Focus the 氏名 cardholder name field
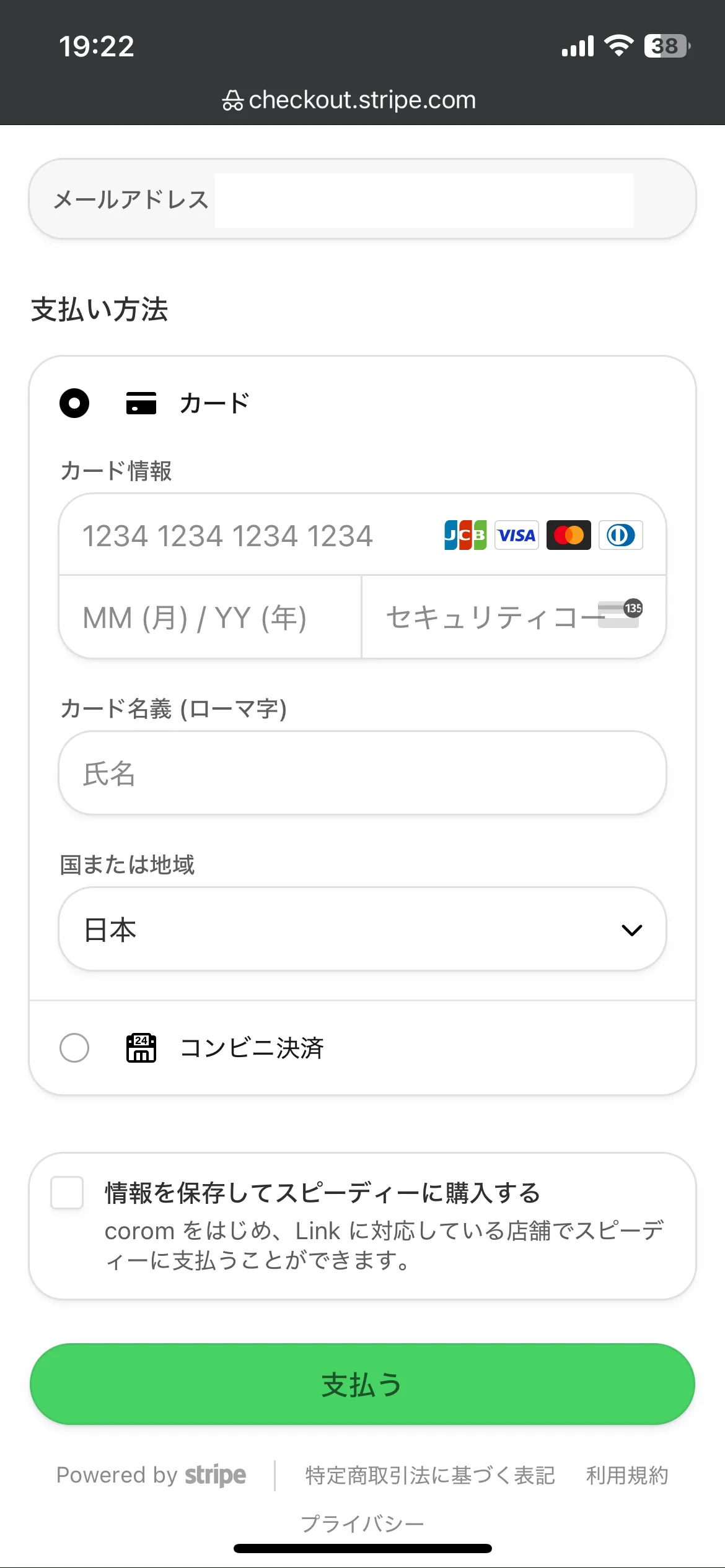725x1568 pixels. 362,773
